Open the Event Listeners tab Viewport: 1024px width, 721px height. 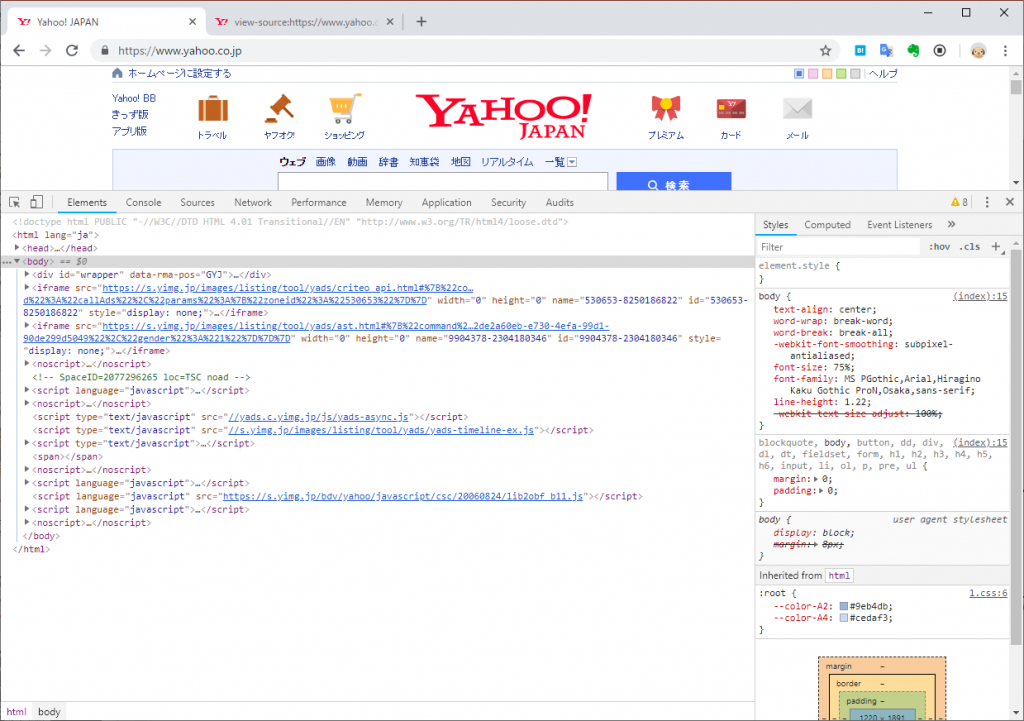900,225
